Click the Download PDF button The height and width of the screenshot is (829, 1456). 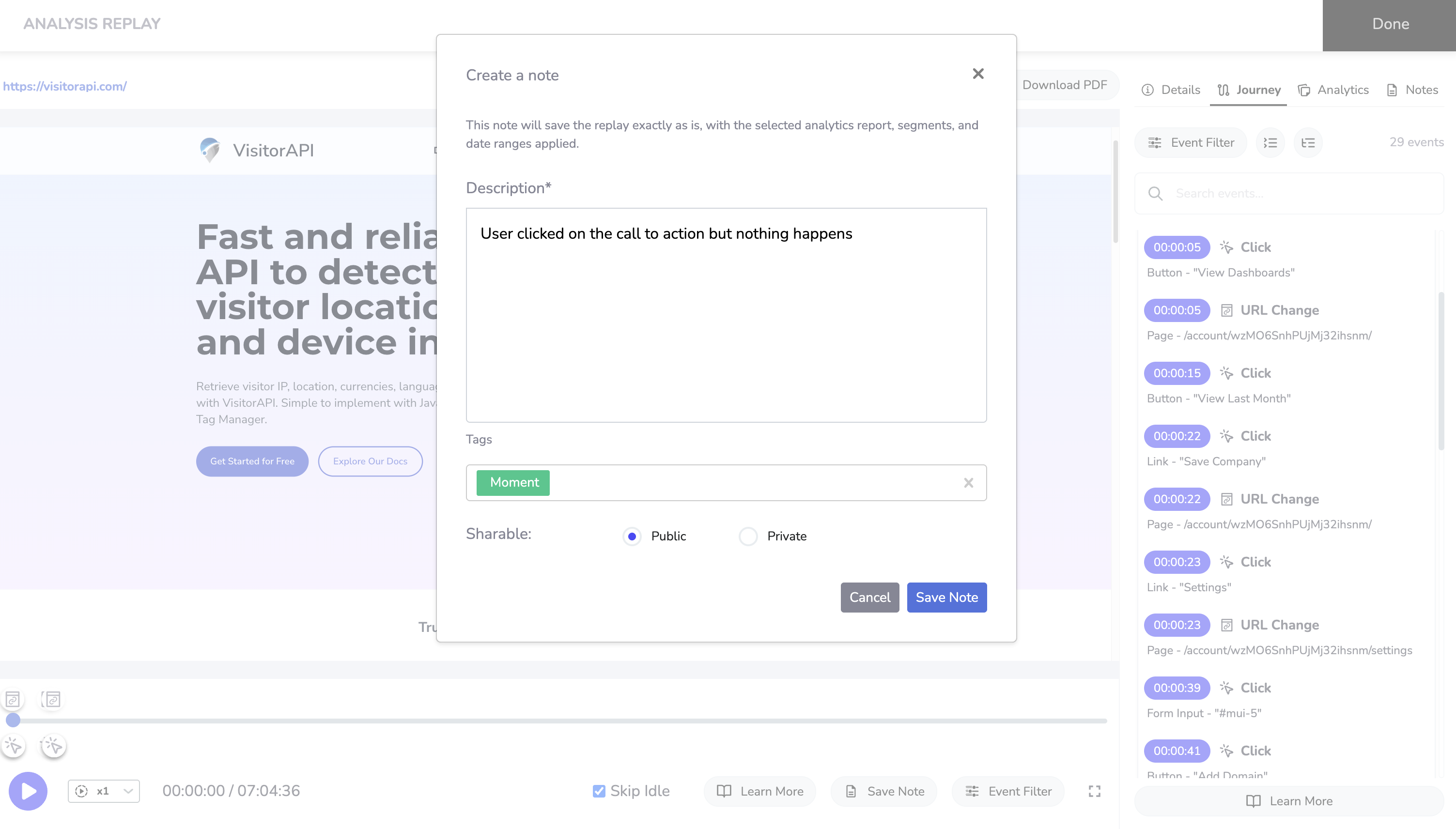(x=1065, y=85)
